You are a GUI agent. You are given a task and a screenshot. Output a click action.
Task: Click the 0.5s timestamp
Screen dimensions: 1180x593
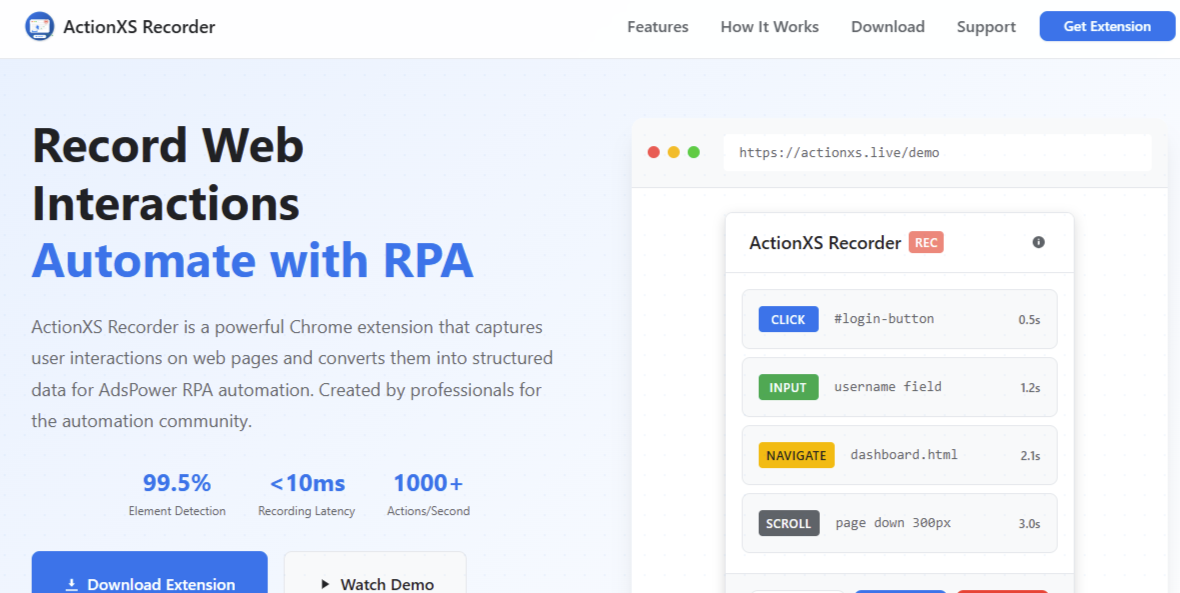click(x=1029, y=320)
